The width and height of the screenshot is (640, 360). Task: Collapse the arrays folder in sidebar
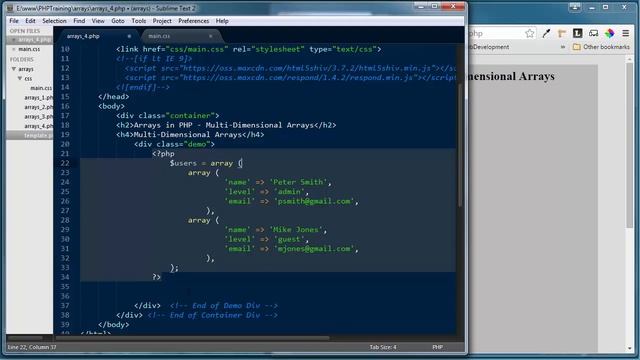(14, 69)
